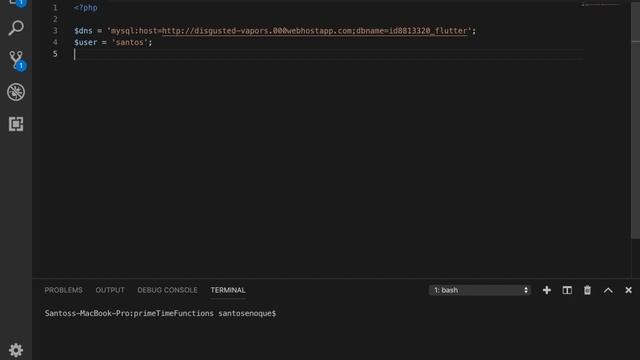Create a new terminal with plus icon
This screenshot has width=640, height=360.
point(547,290)
